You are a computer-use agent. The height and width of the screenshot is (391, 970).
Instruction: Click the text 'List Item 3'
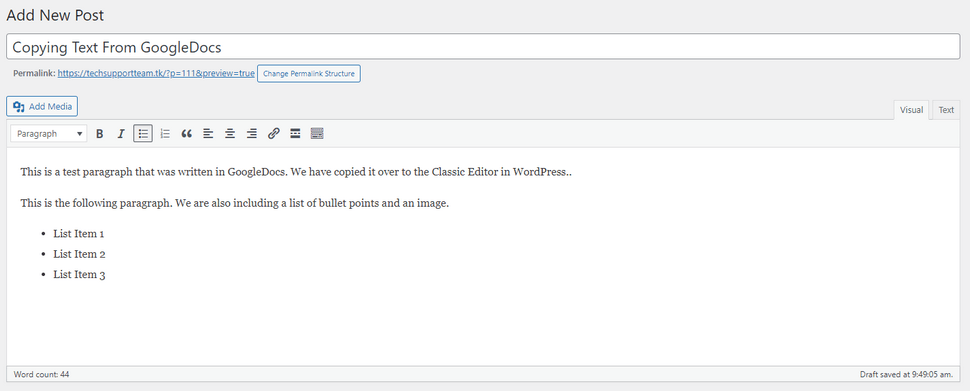click(x=79, y=275)
